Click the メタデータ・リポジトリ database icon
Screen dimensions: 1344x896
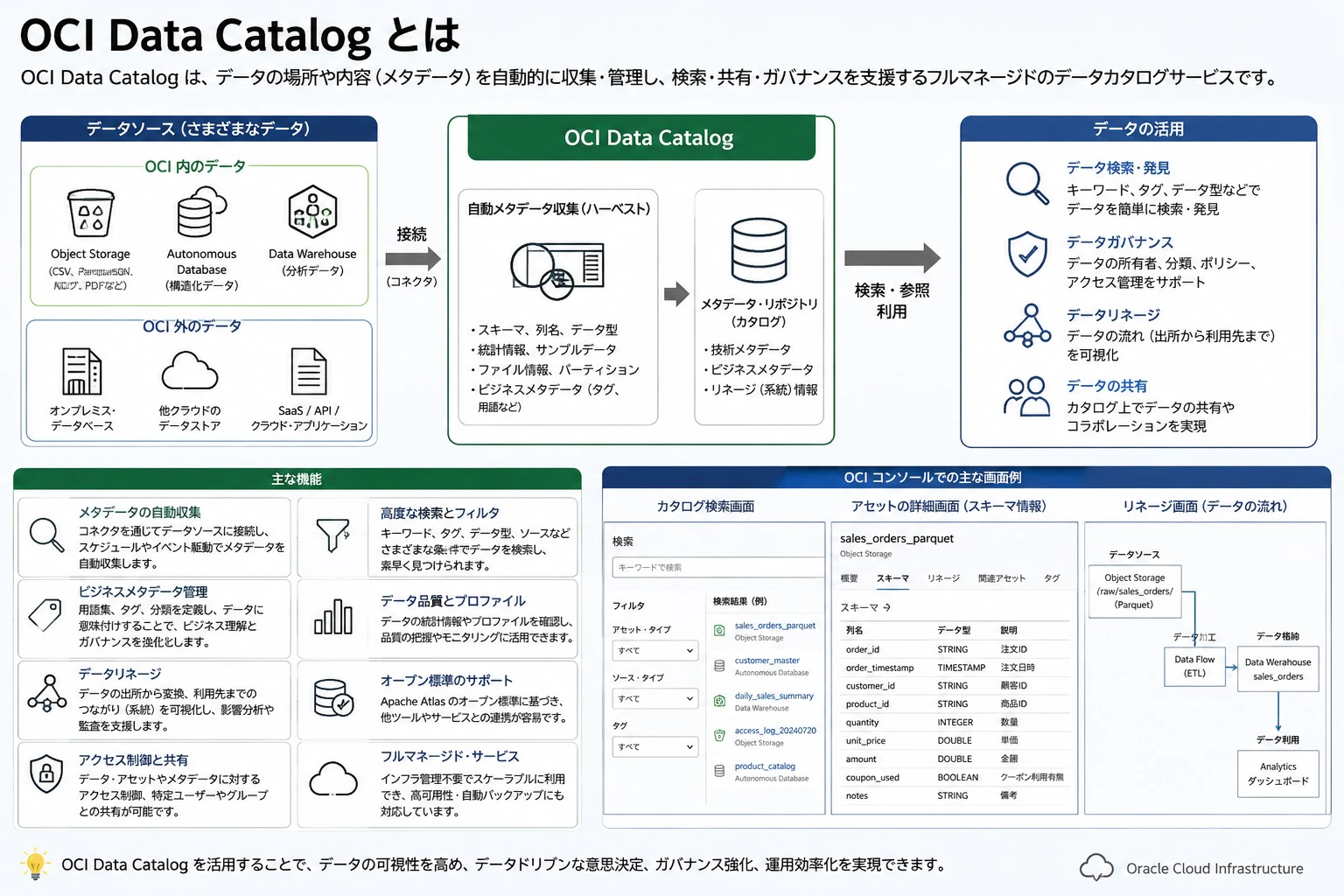click(x=759, y=251)
